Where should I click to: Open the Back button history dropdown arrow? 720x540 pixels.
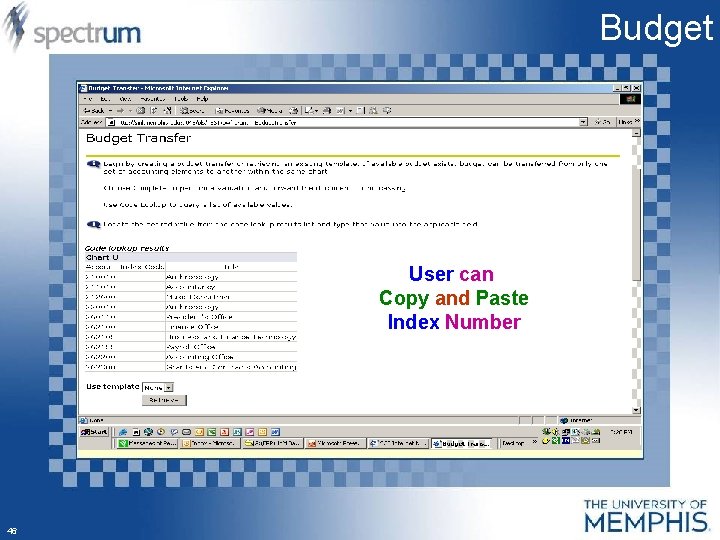111,111
